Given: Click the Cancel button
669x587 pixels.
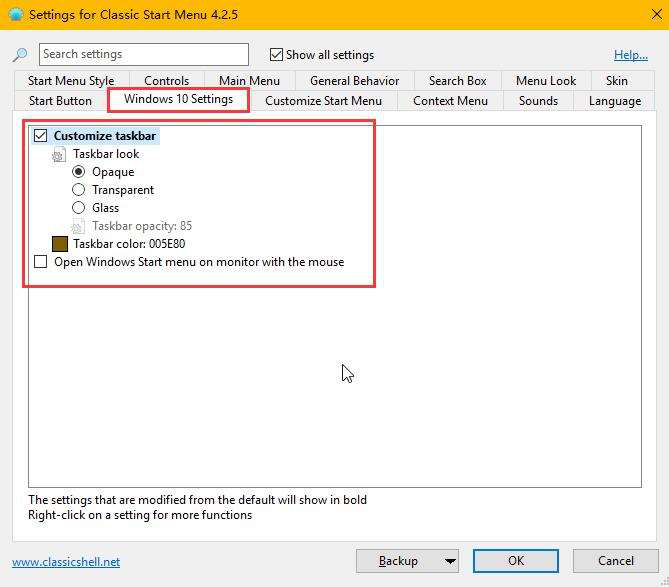Looking at the screenshot, I should [616, 561].
